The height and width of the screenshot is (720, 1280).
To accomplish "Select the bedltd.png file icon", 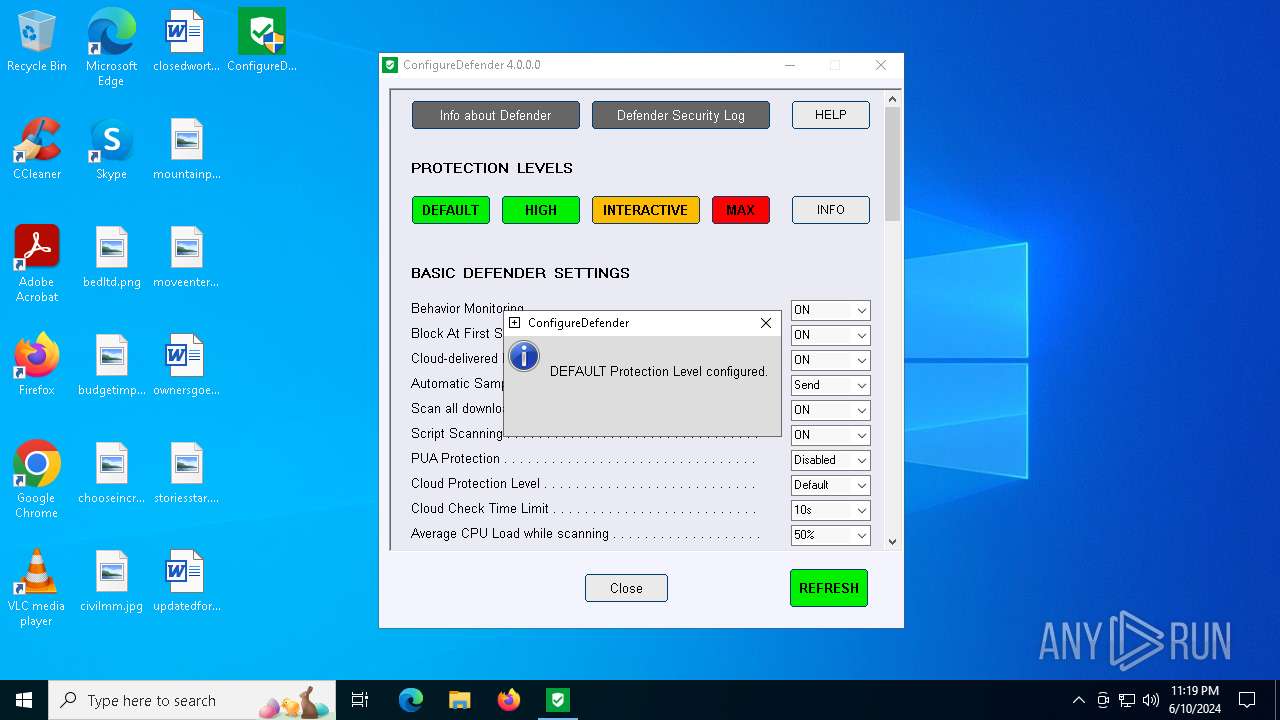I will [x=111, y=257].
